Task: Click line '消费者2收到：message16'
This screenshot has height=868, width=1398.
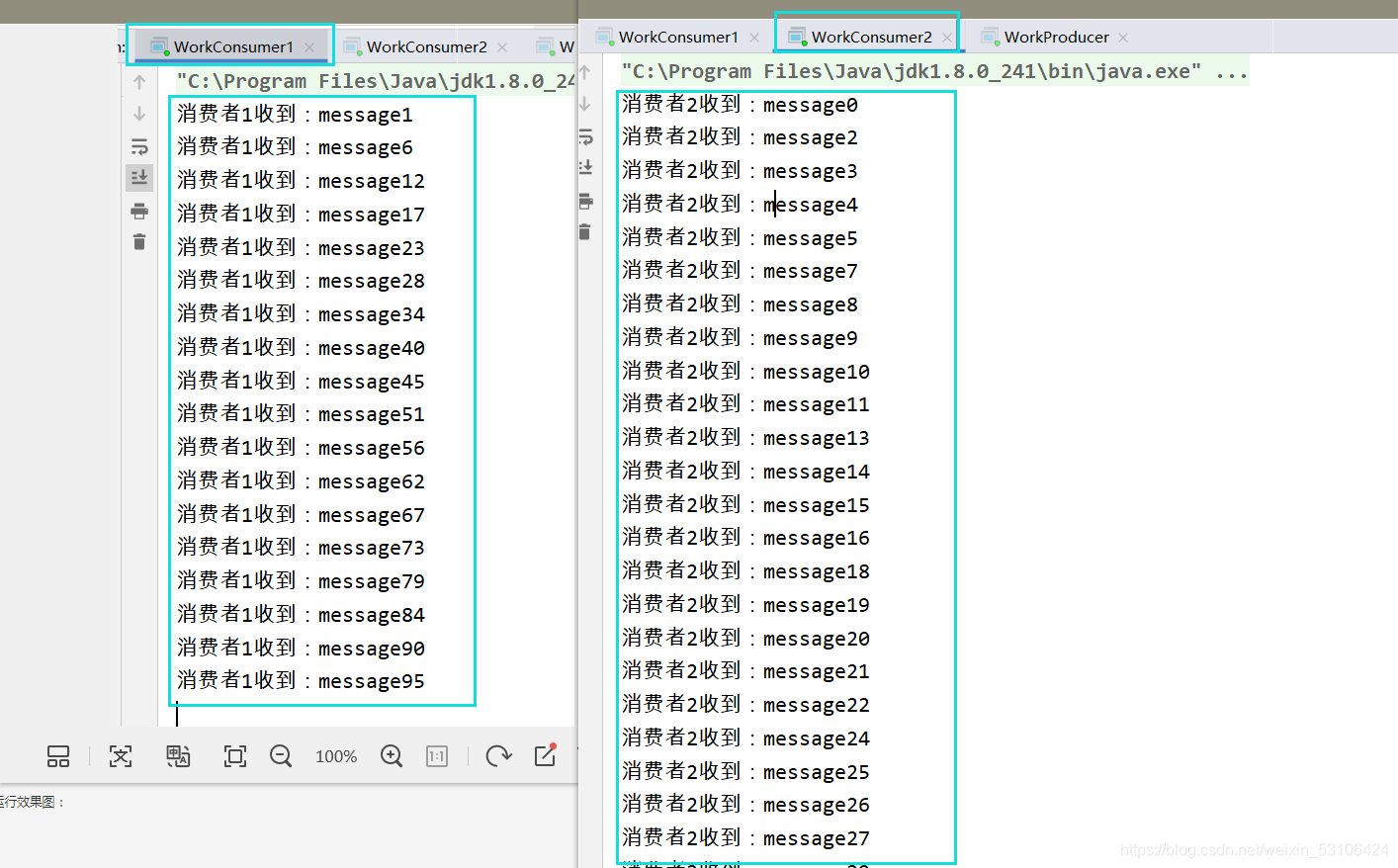Action: pyautogui.click(x=745, y=538)
